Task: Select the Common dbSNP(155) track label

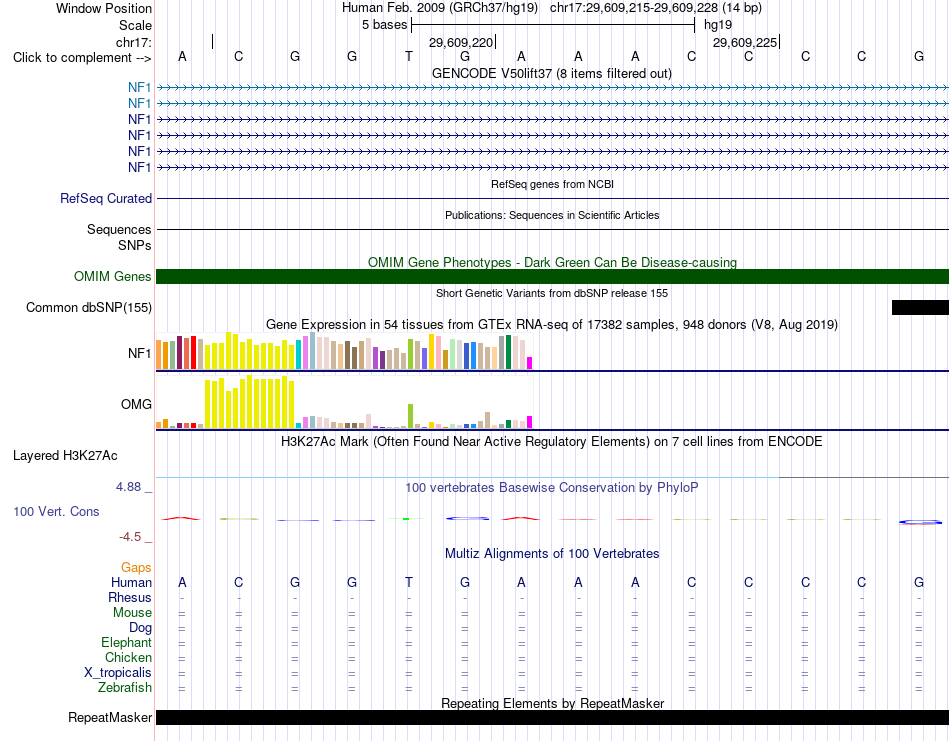Action: 89,308
